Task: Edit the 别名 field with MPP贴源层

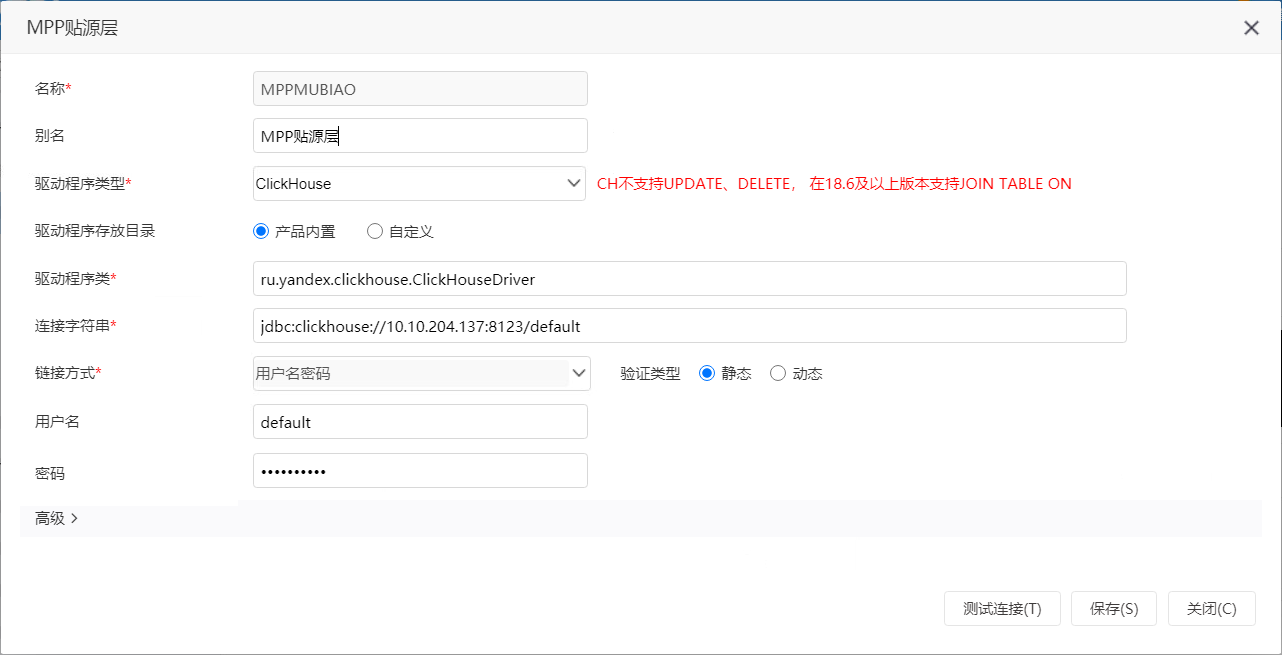Action: tap(420, 136)
